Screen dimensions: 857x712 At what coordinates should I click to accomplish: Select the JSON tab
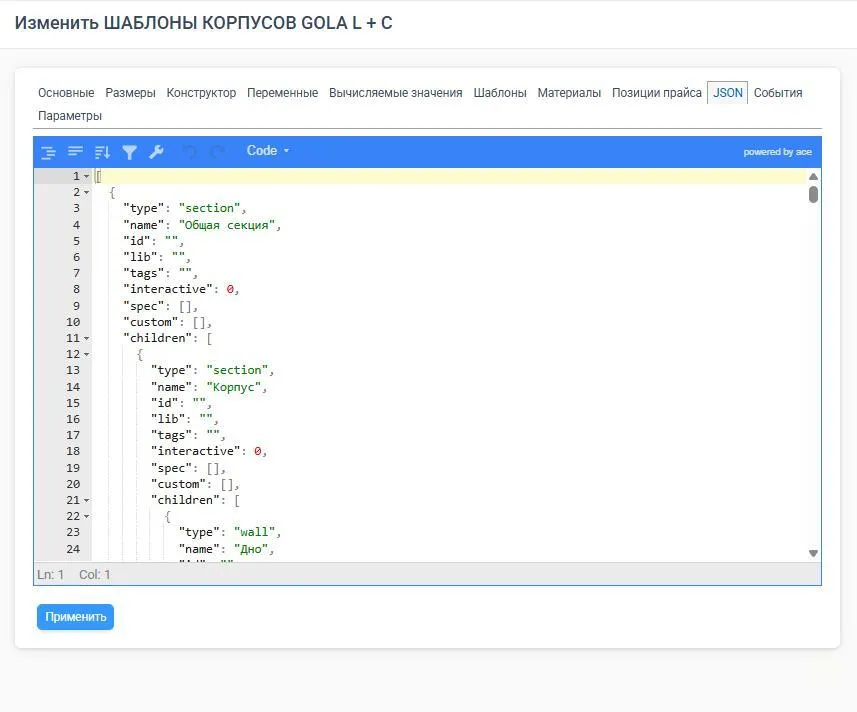click(727, 93)
